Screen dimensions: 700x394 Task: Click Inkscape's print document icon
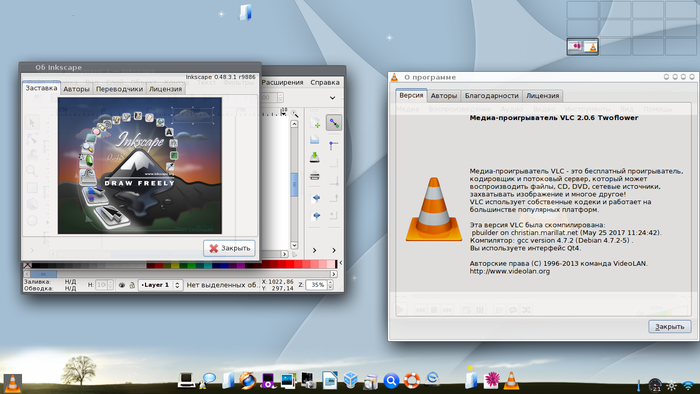point(315,176)
